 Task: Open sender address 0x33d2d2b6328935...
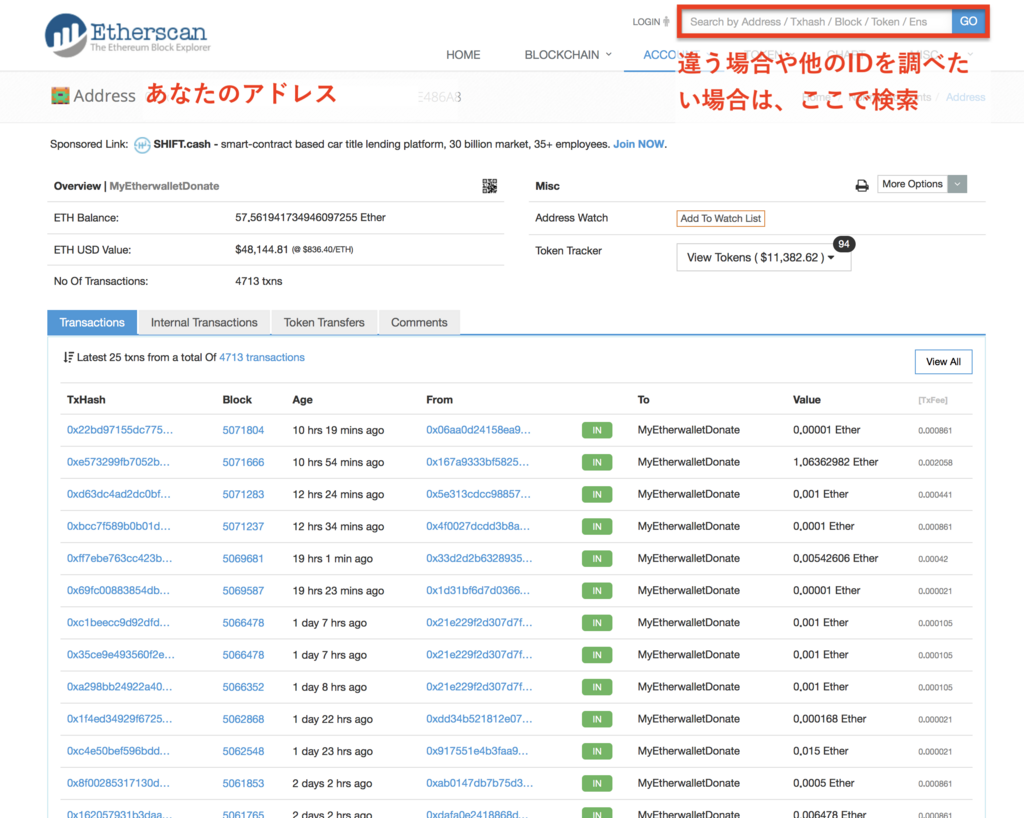(479, 558)
